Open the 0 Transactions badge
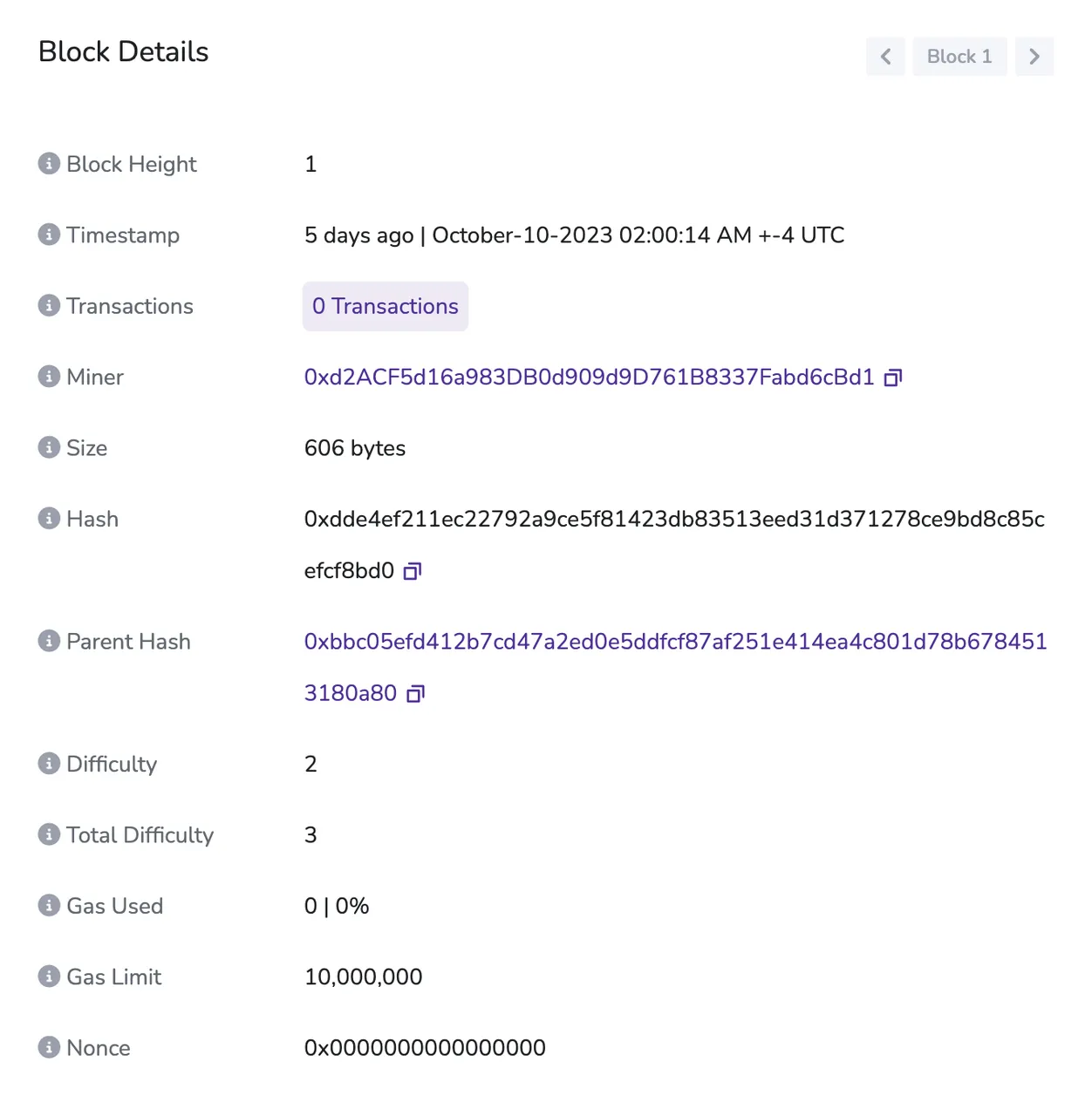 tap(386, 306)
